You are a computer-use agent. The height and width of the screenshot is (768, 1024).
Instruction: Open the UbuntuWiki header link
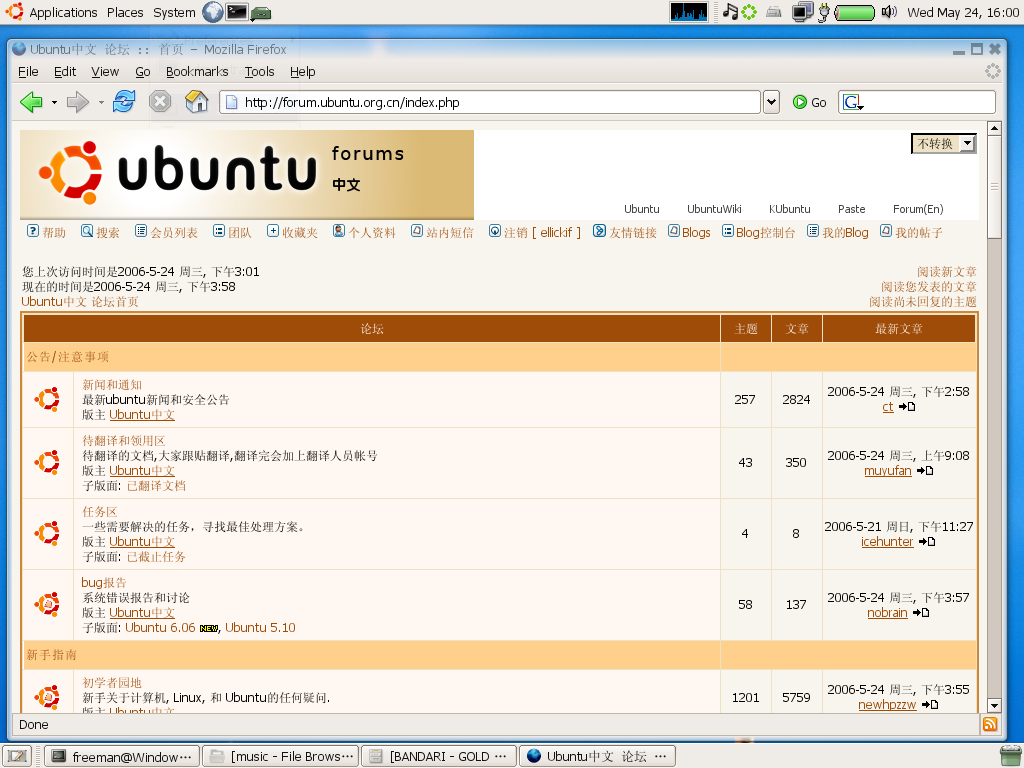click(714, 209)
